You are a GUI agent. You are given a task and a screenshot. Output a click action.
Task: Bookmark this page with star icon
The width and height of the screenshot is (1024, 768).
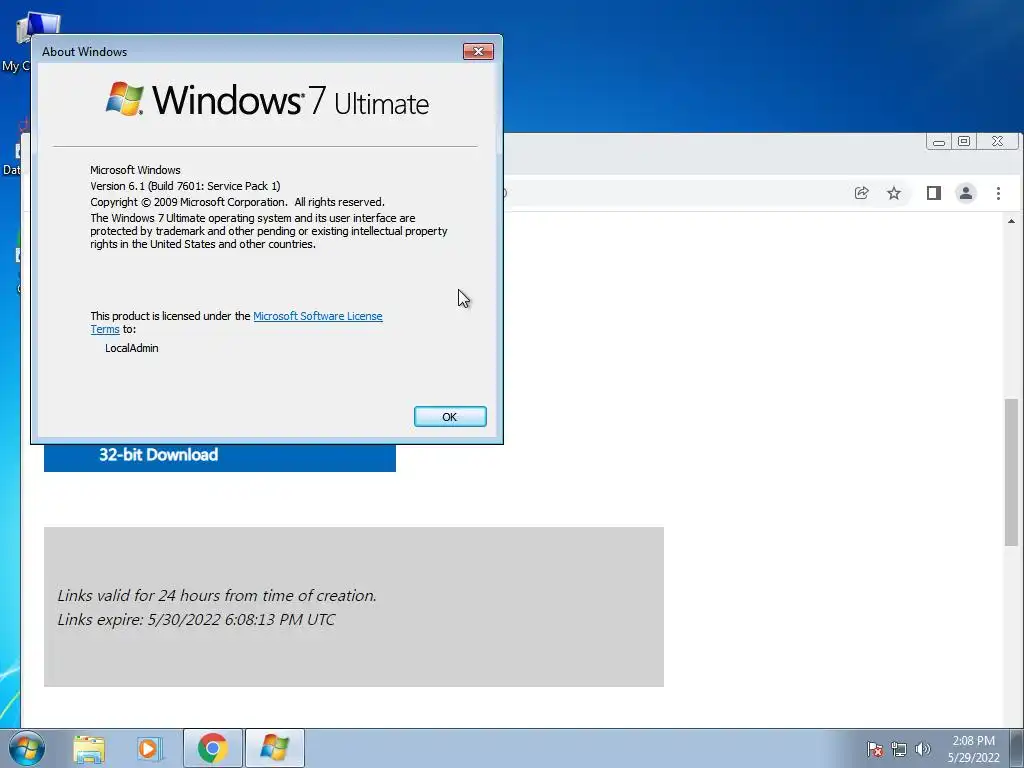click(x=894, y=193)
